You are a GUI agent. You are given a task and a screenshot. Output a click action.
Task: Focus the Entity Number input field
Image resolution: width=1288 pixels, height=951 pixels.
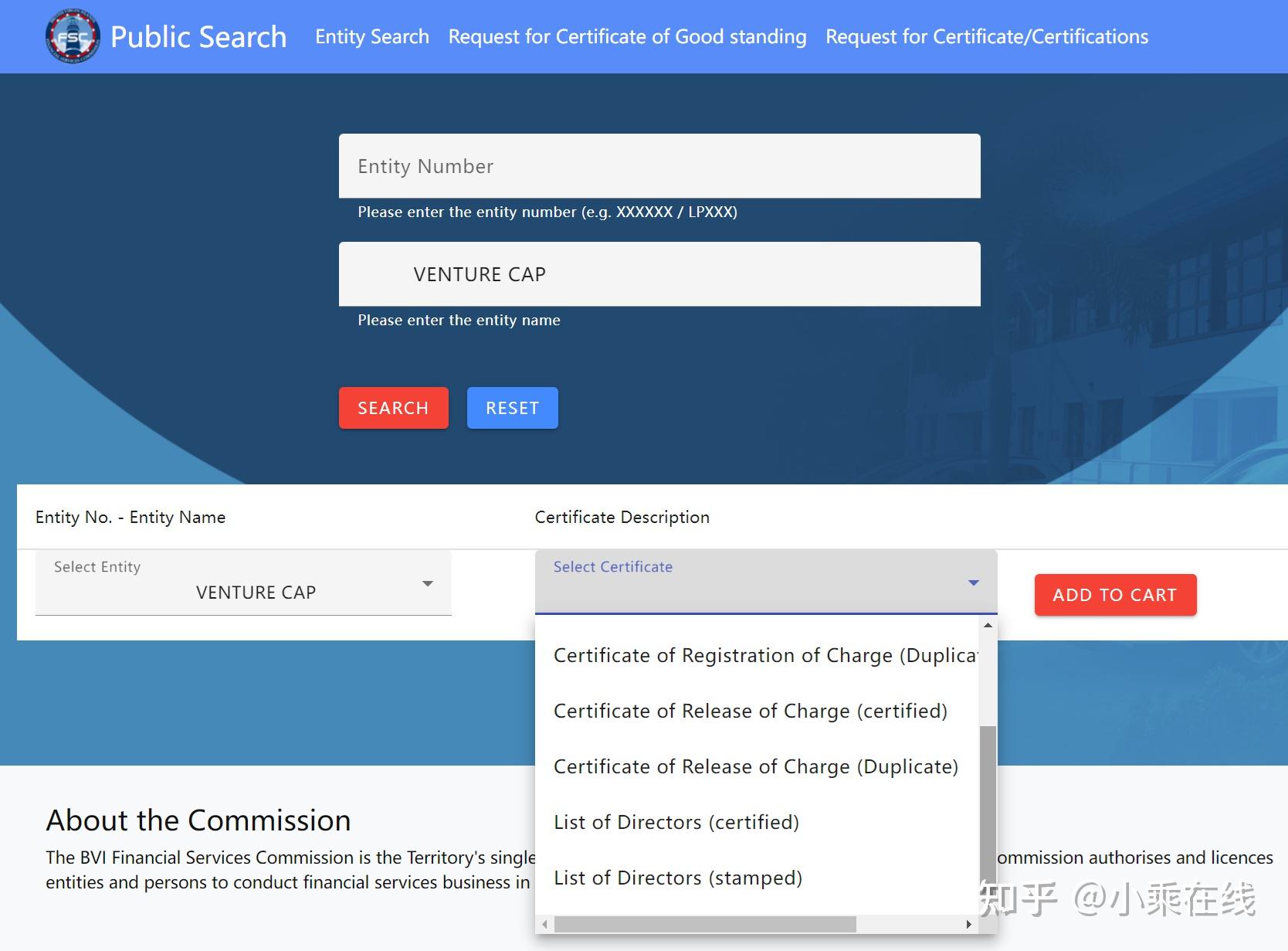tap(659, 166)
